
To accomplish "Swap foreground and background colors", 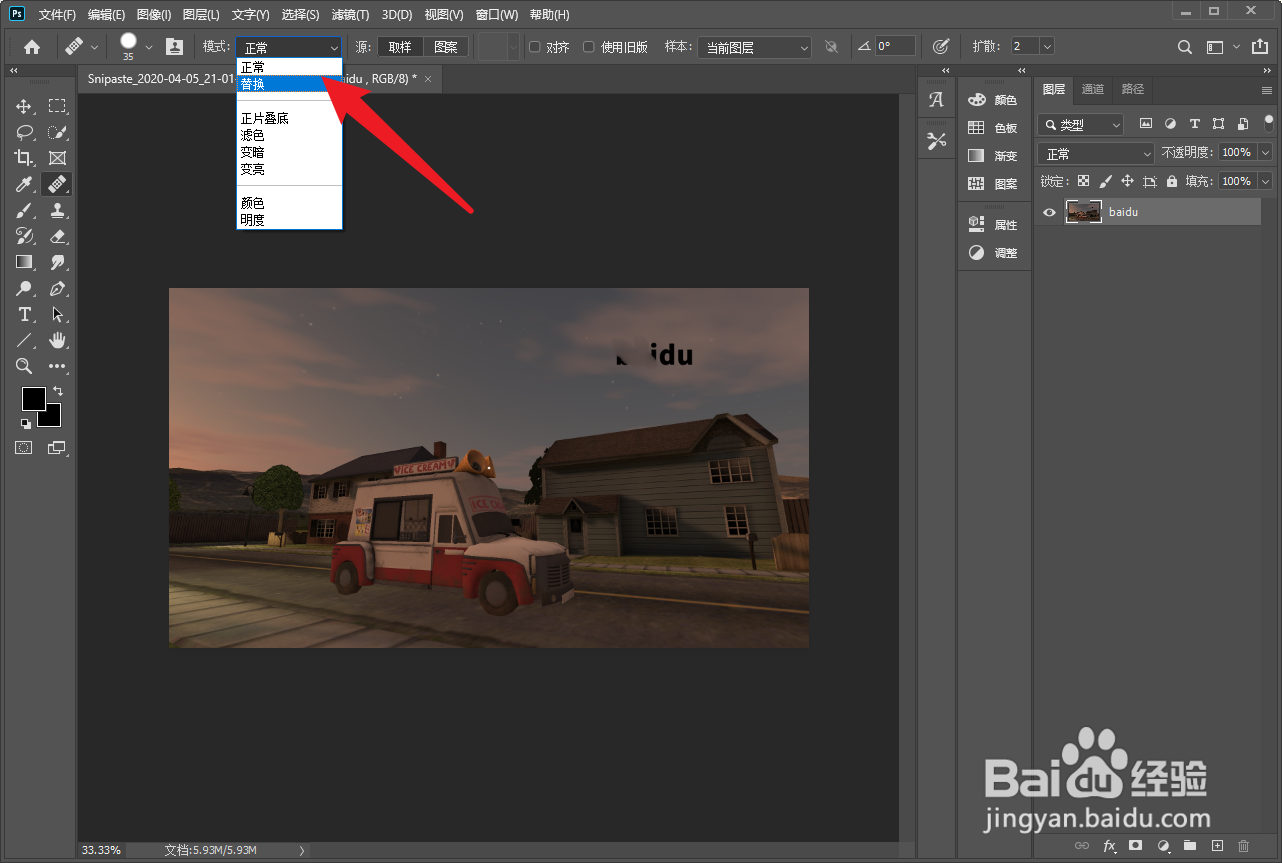I will (58, 391).
